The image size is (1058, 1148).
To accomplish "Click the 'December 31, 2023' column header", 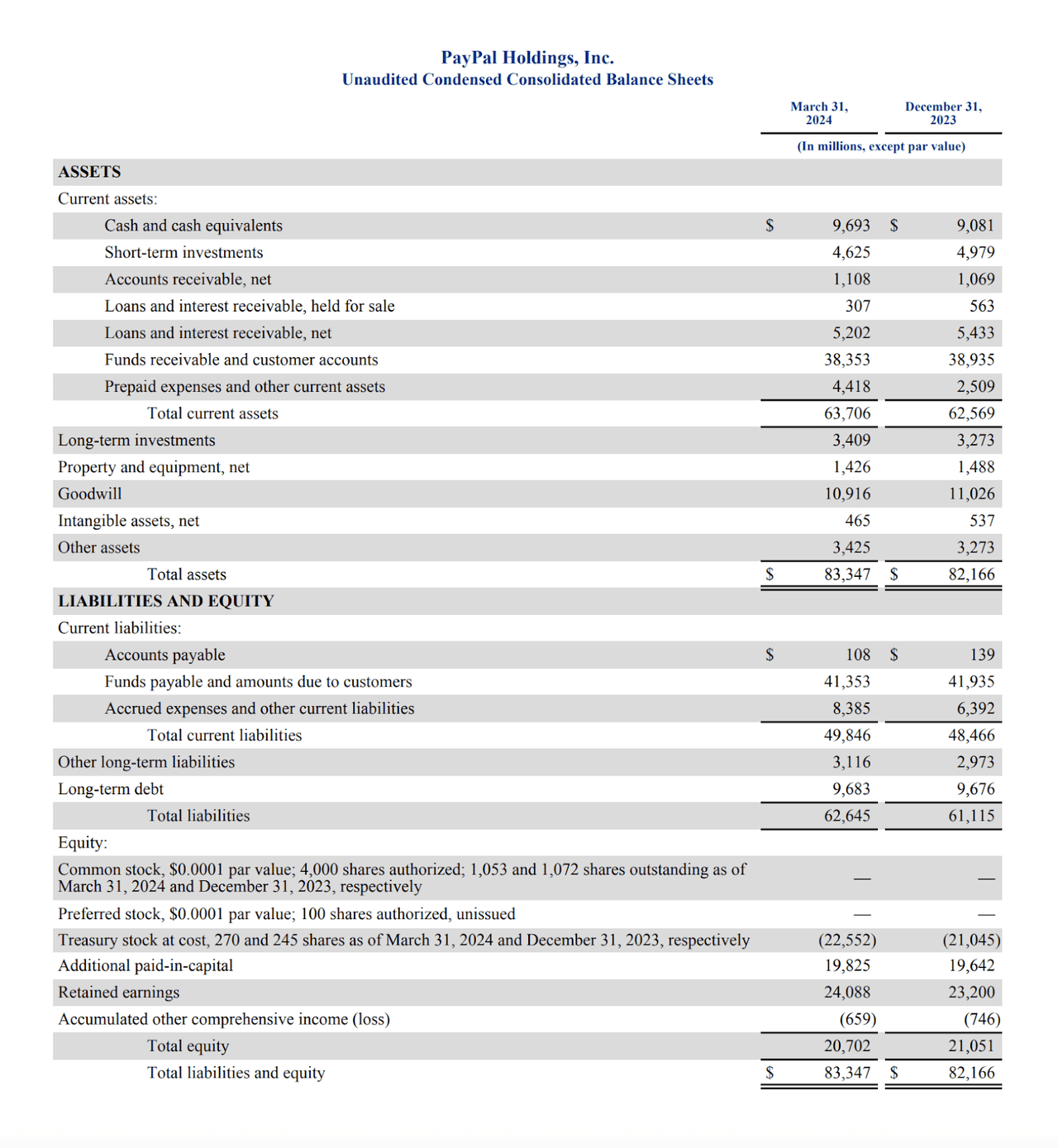I will (943, 113).
